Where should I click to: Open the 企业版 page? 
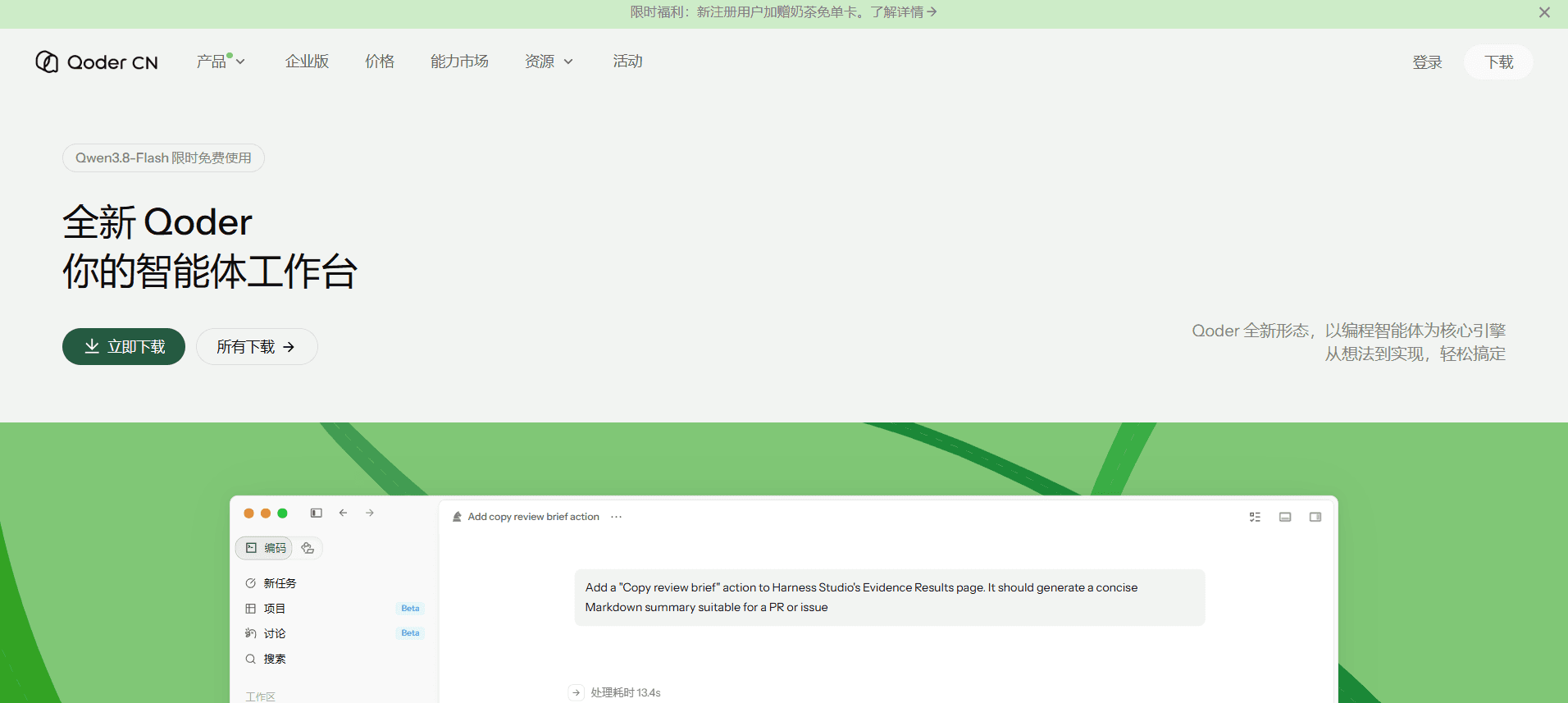307,62
